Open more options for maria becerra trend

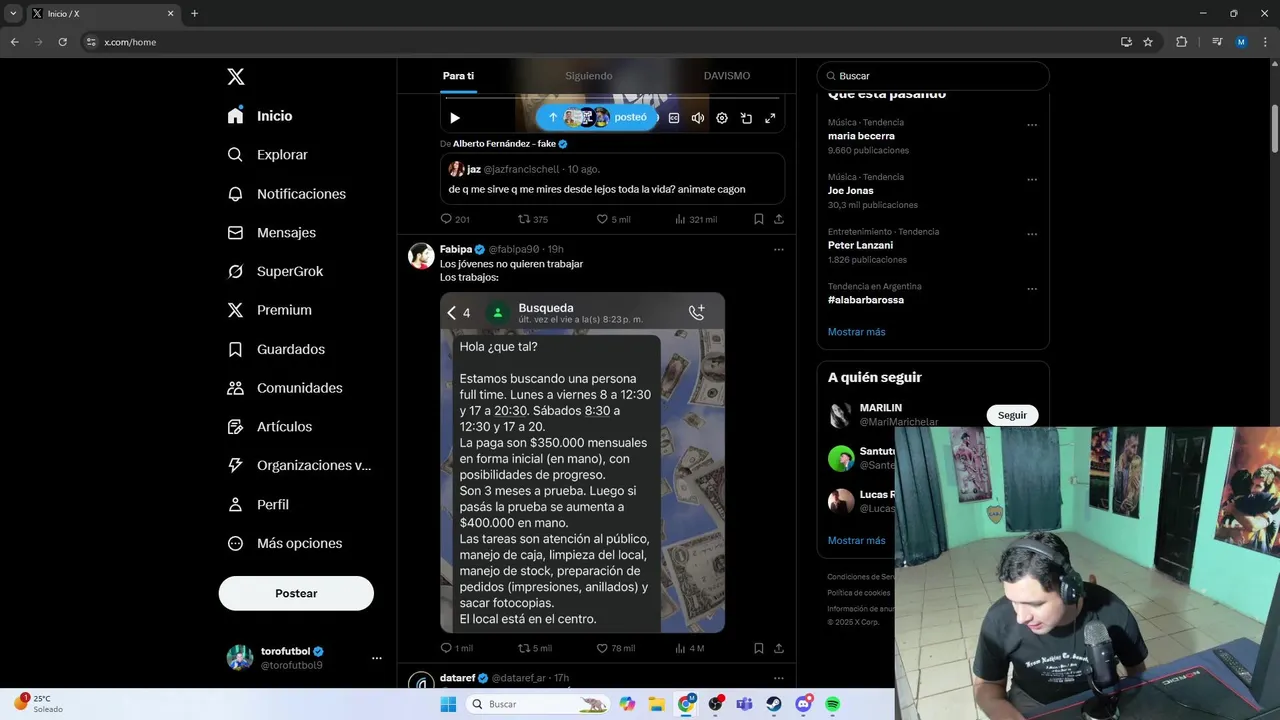coord(1032,125)
